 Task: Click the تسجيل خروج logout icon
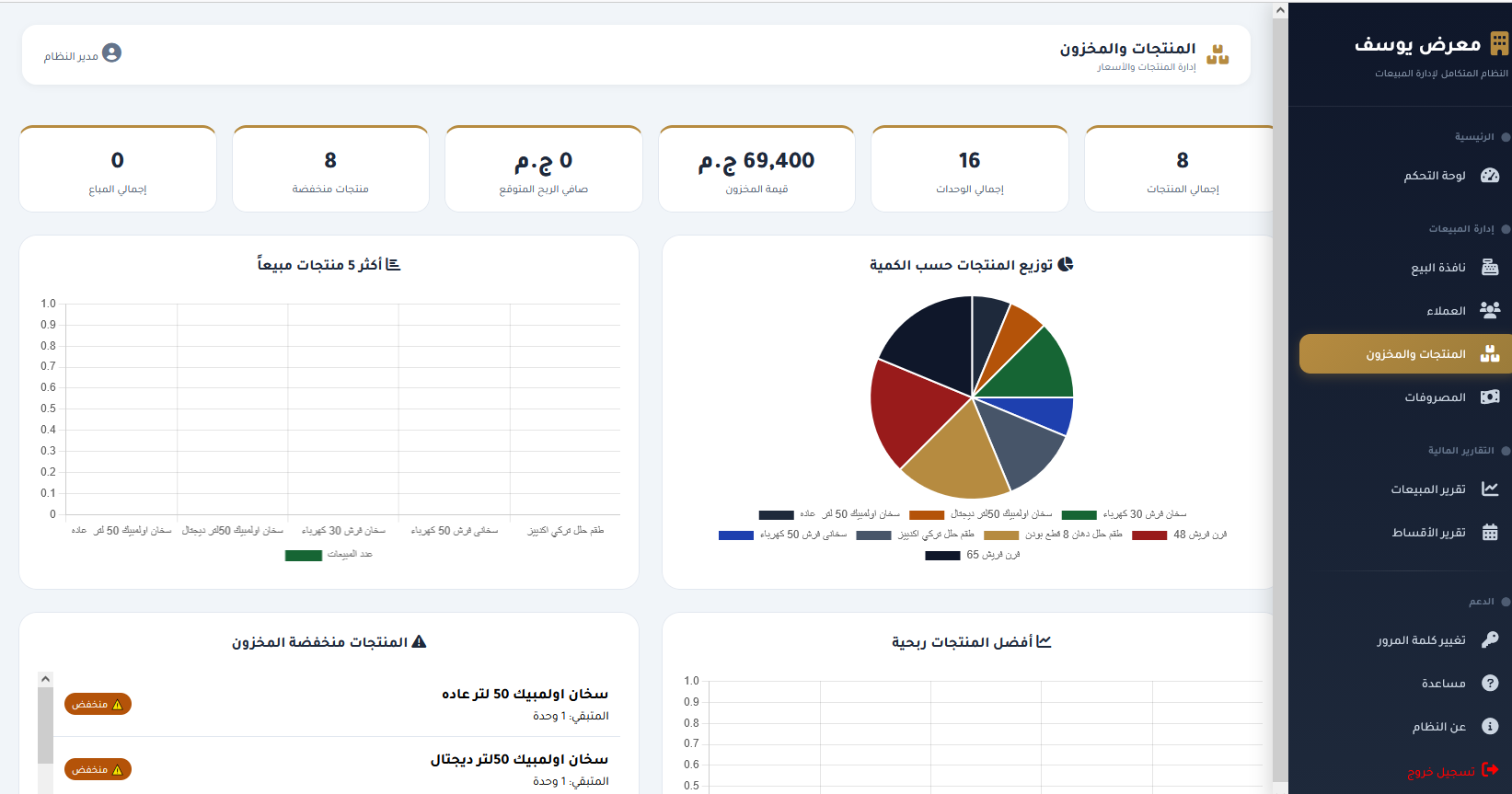pos(1490,770)
